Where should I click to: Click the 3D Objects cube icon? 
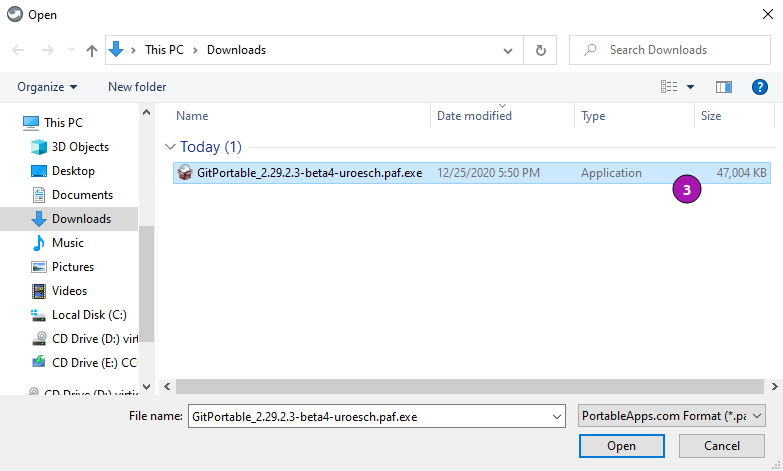38,147
